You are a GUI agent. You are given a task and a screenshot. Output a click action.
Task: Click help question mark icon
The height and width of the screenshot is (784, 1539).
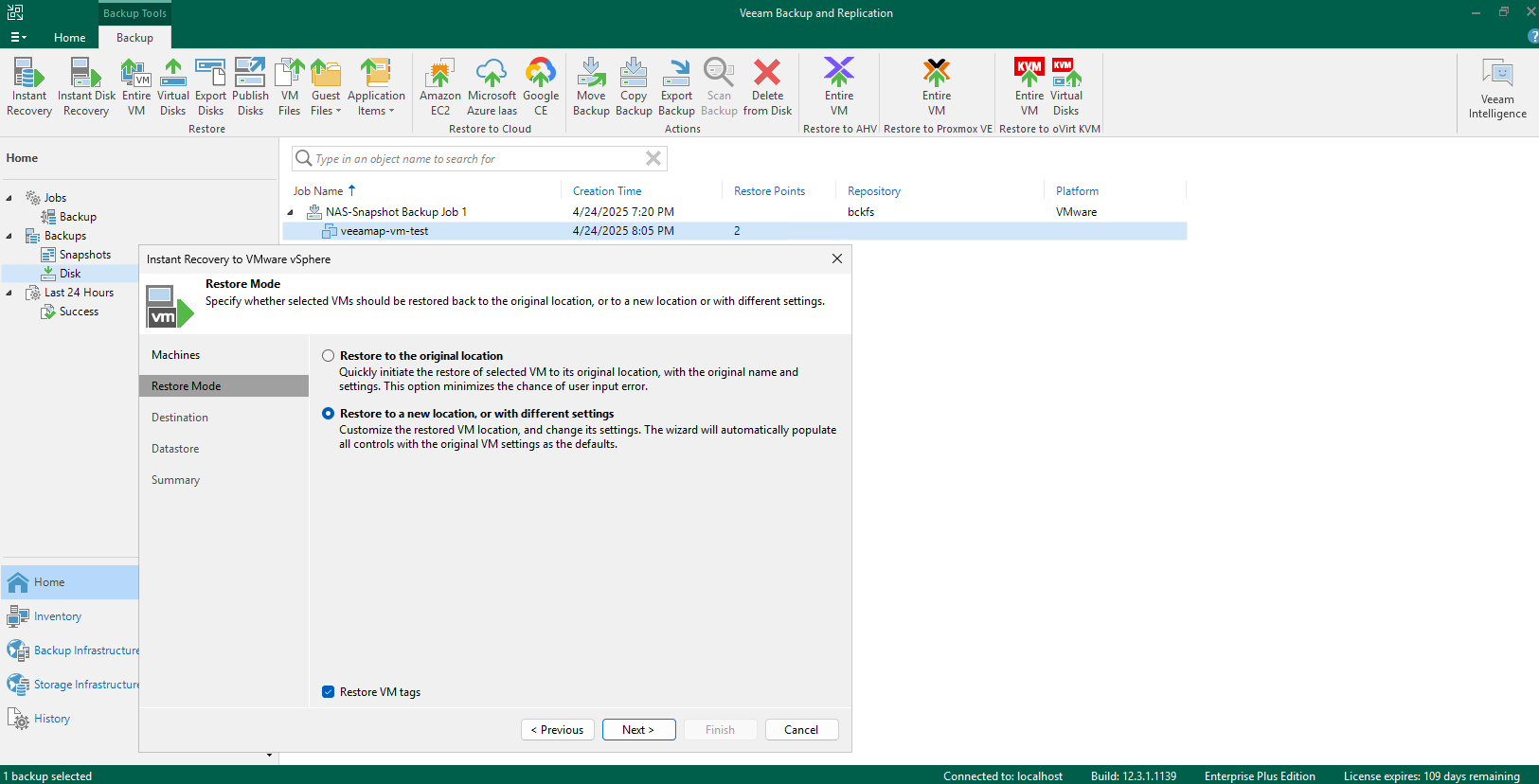[x=1533, y=37]
